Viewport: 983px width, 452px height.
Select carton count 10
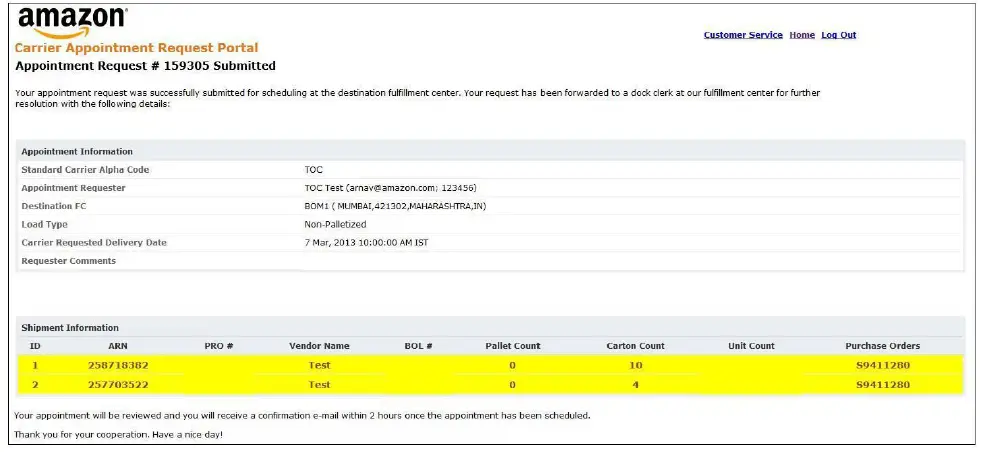[x=636, y=365]
